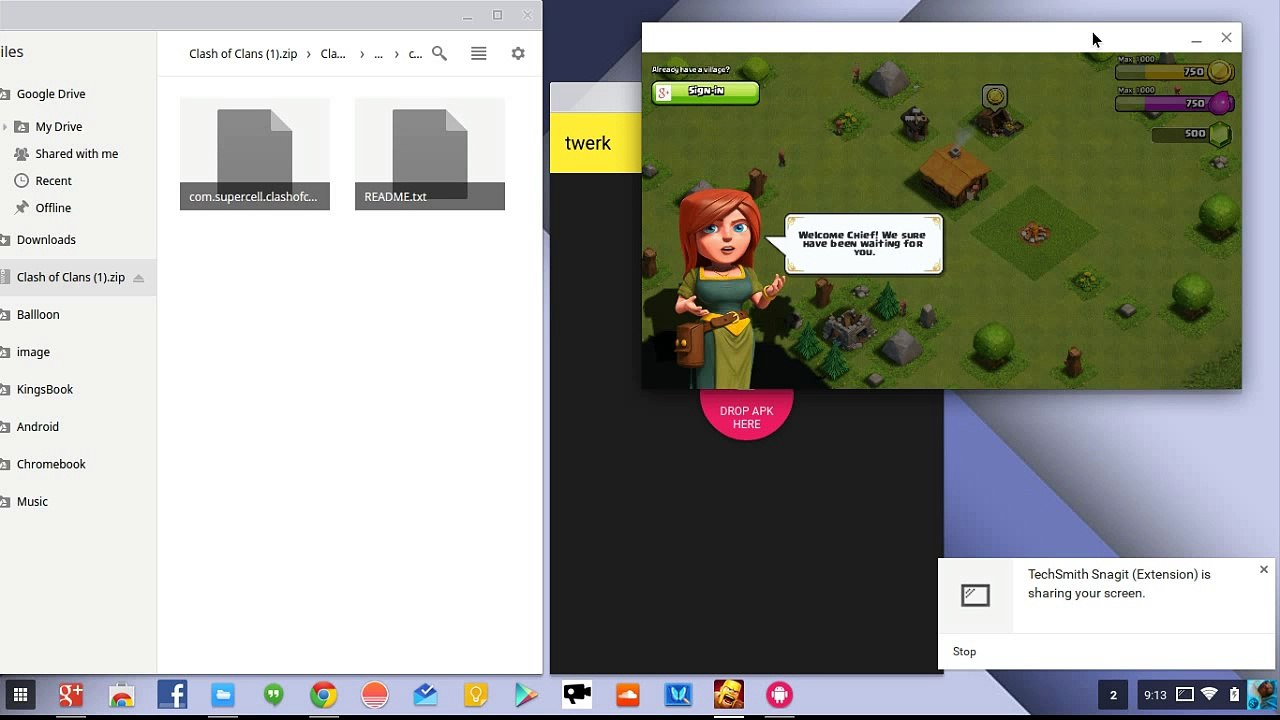Expand the My Drive folder tree
This screenshot has width=1280, height=720.
click(5, 127)
